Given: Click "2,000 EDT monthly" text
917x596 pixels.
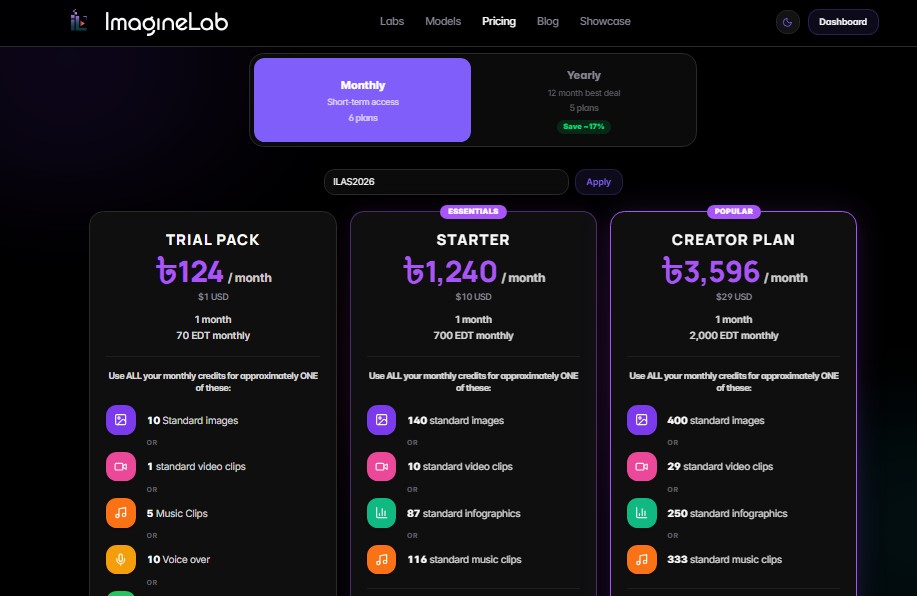Looking at the screenshot, I should (x=733, y=336).
